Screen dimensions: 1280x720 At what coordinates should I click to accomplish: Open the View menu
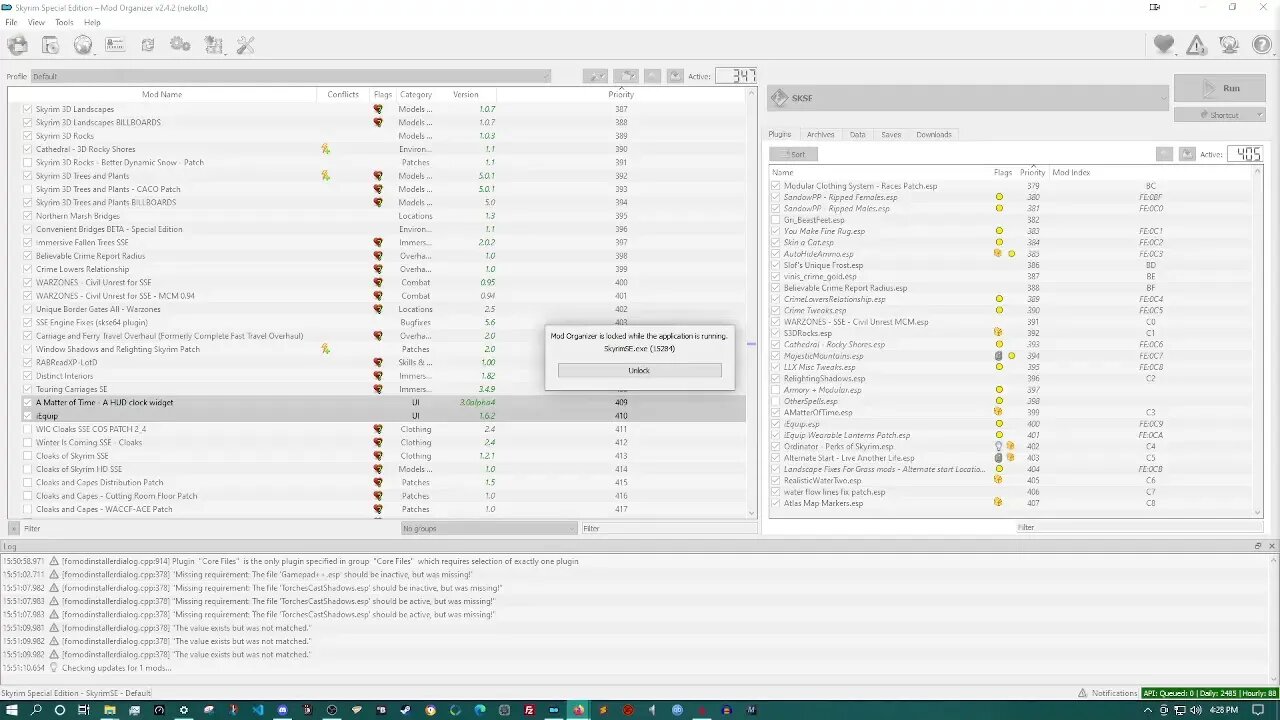click(36, 22)
